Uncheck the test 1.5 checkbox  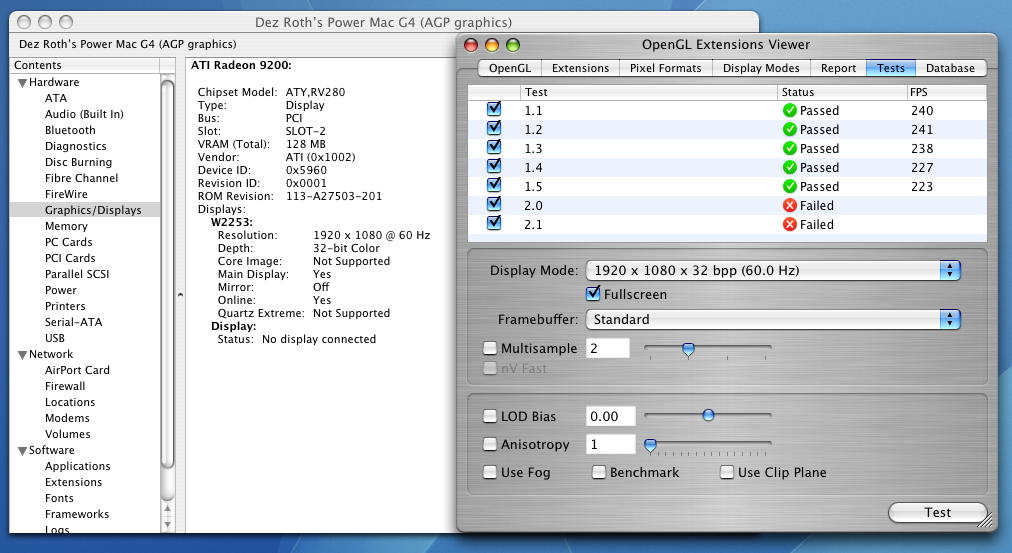pyautogui.click(x=494, y=185)
